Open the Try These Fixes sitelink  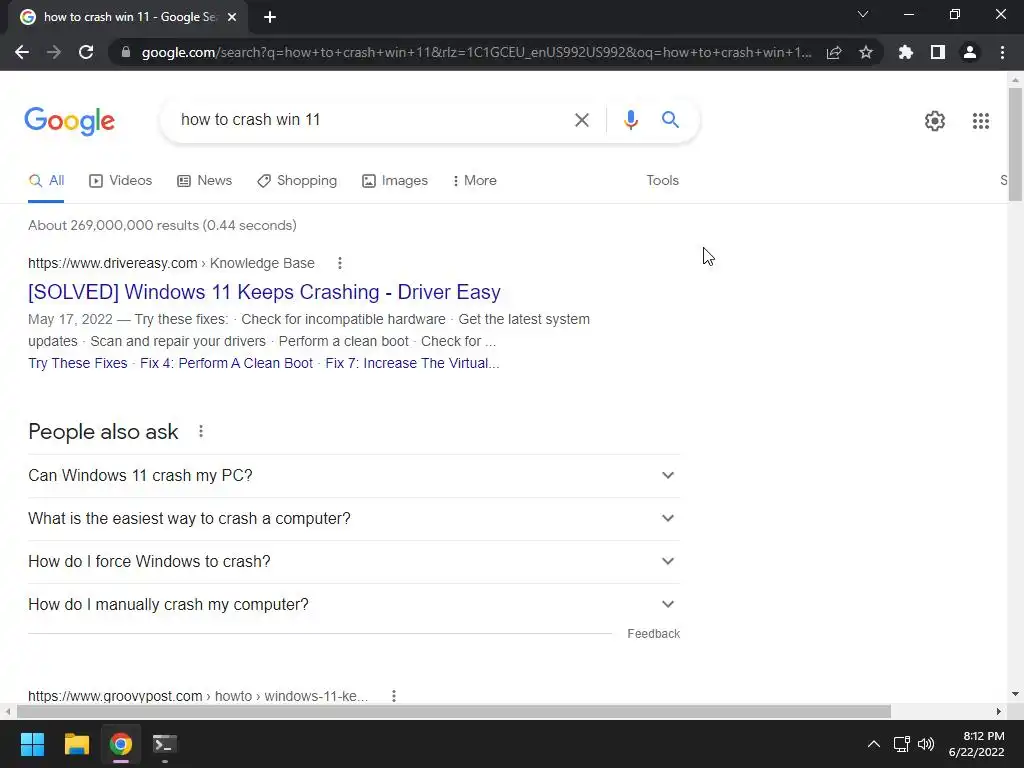[78, 363]
